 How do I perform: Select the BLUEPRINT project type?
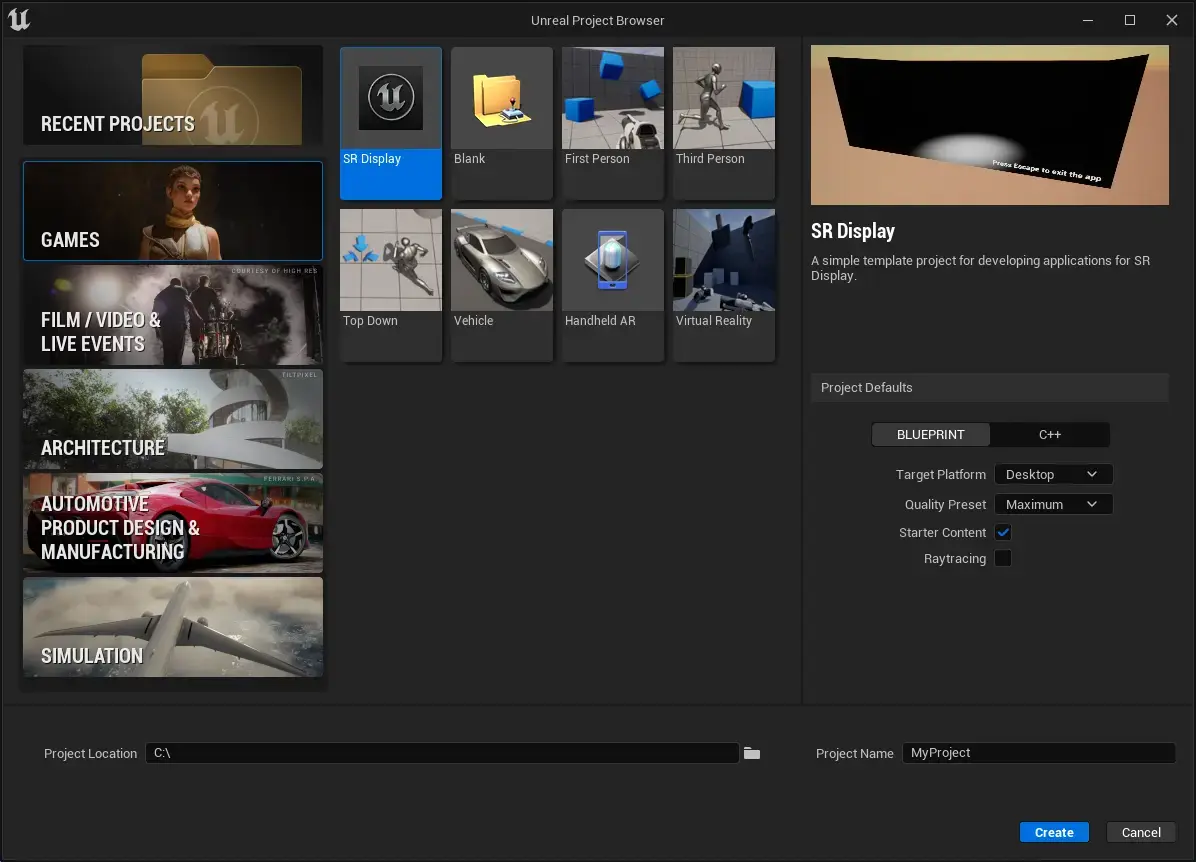pyautogui.click(x=931, y=435)
